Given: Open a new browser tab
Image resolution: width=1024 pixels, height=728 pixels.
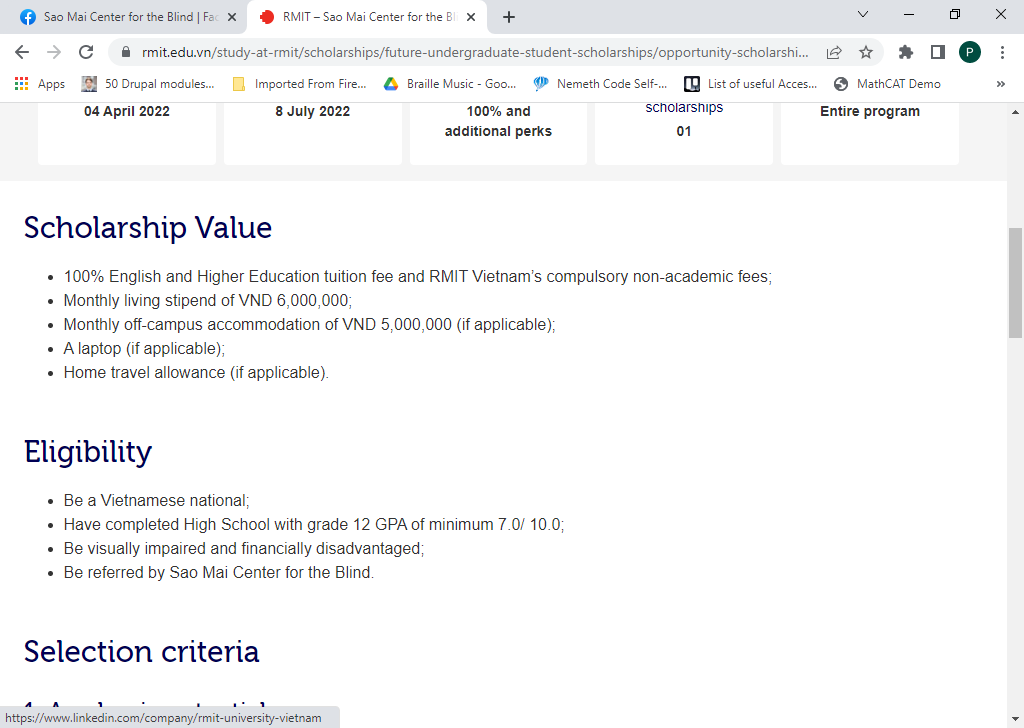Looking at the screenshot, I should (509, 17).
